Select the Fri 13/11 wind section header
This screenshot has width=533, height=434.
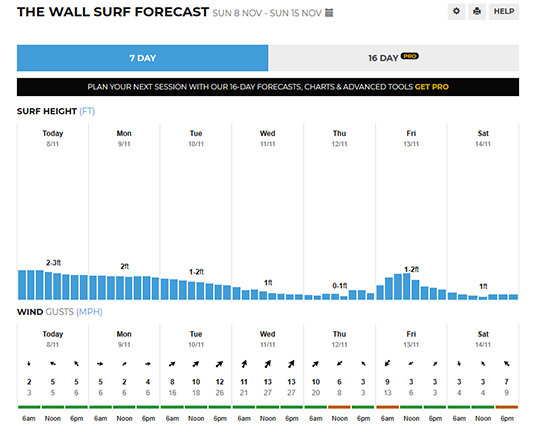(411, 339)
